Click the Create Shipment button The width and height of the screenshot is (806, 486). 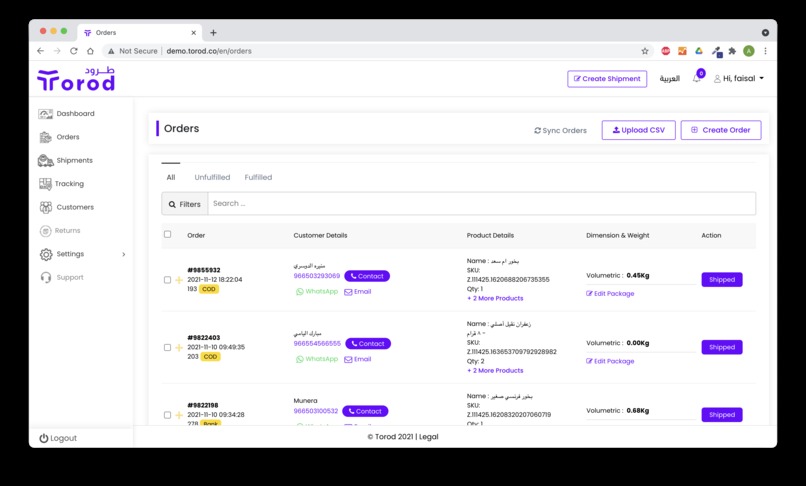coord(607,79)
